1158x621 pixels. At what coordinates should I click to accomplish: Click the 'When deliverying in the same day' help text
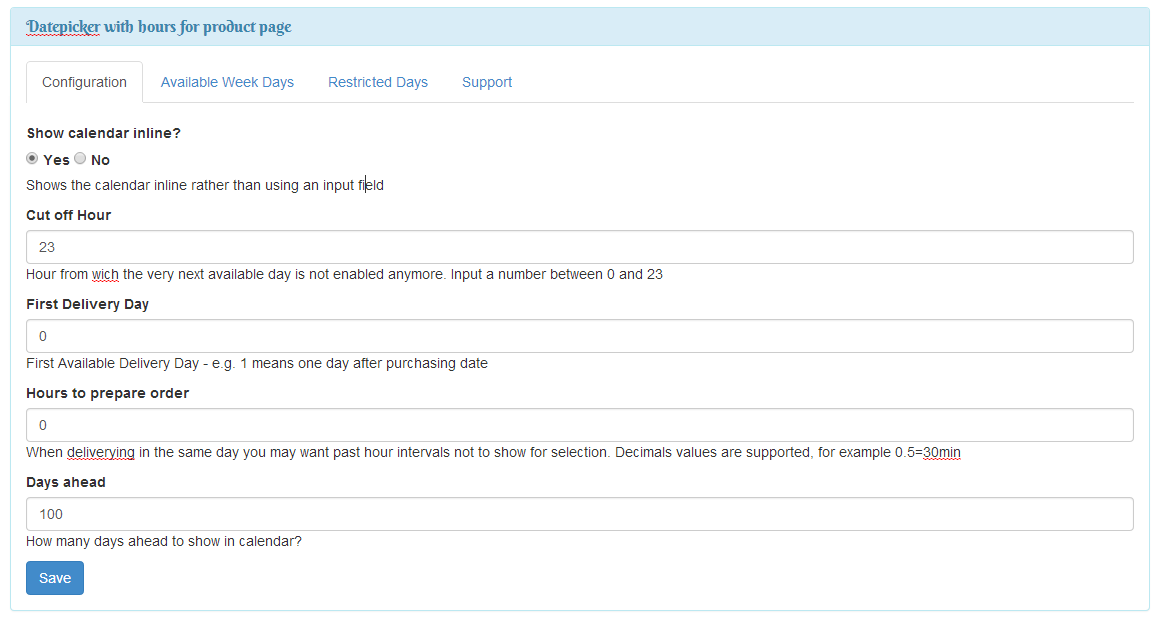[493, 452]
